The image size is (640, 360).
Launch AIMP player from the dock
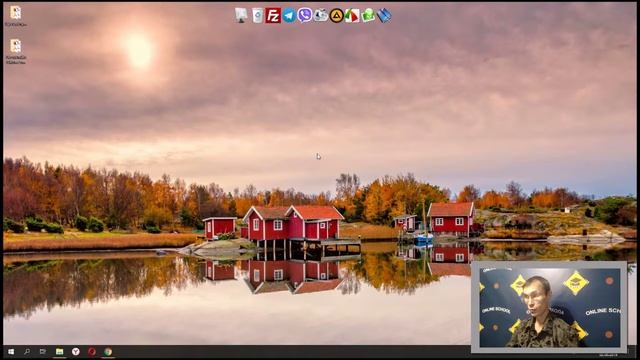coord(336,16)
